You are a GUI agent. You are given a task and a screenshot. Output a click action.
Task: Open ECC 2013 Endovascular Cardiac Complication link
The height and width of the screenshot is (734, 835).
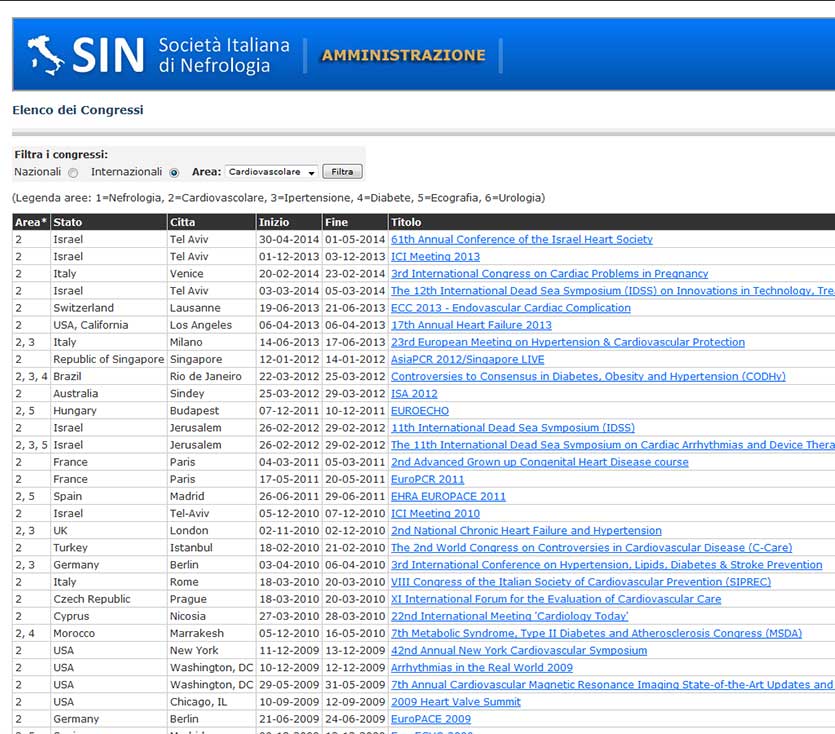[511, 308]
